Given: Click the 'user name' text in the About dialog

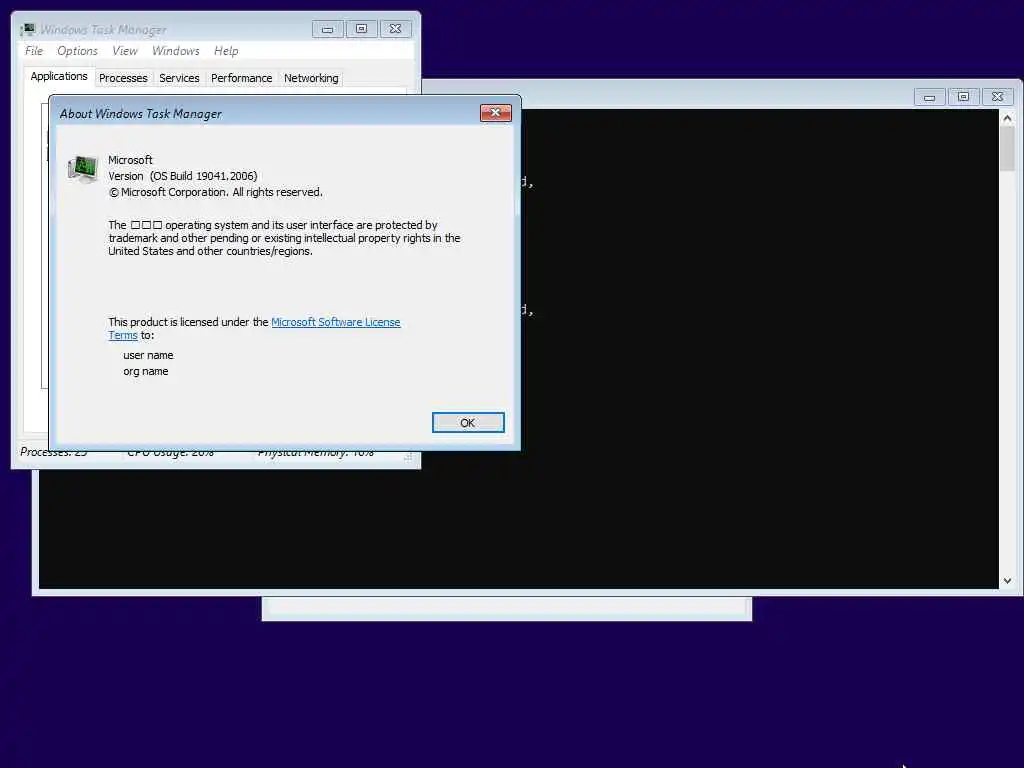Looking at the screenshot, I should 148,355.
